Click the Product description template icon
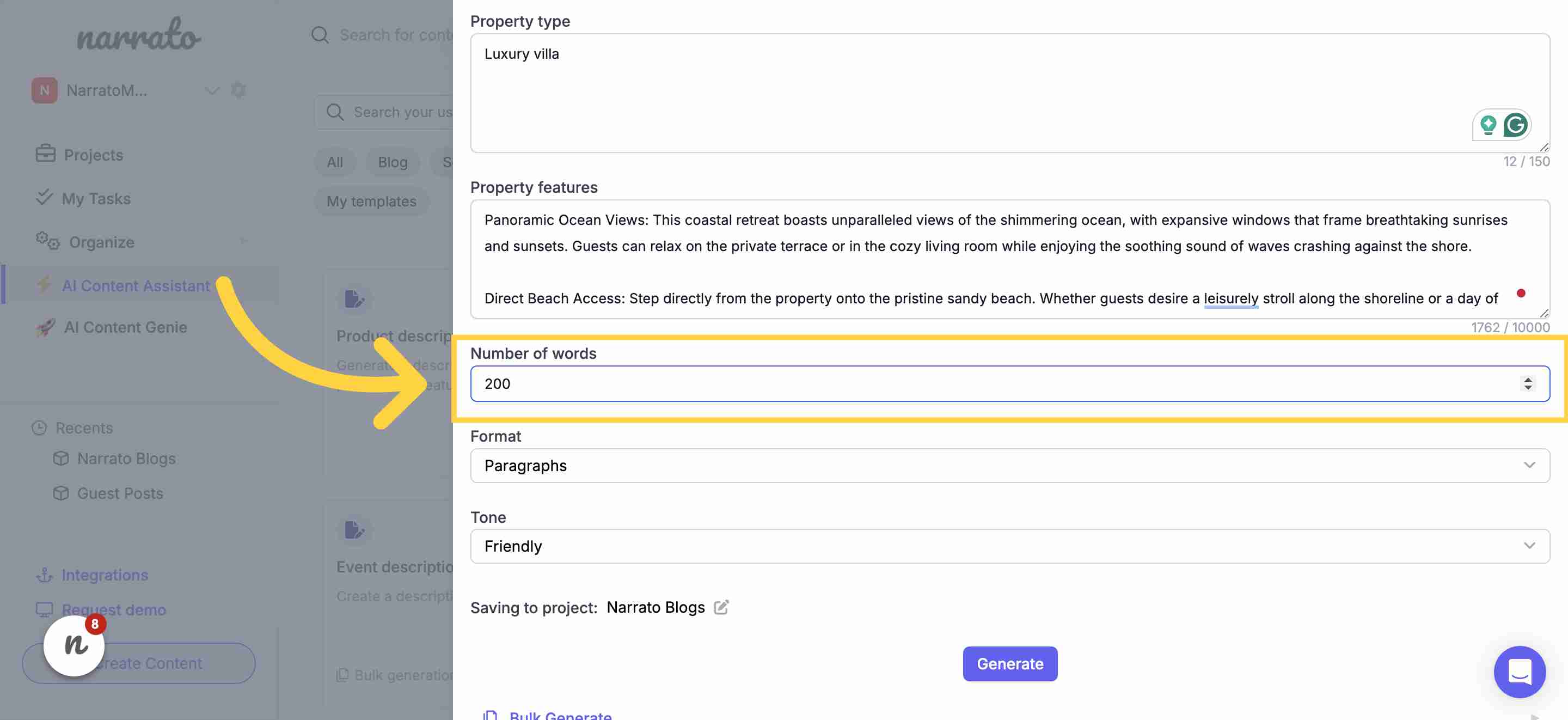This screenshot has height=720, width=1568. click(354, 299)
